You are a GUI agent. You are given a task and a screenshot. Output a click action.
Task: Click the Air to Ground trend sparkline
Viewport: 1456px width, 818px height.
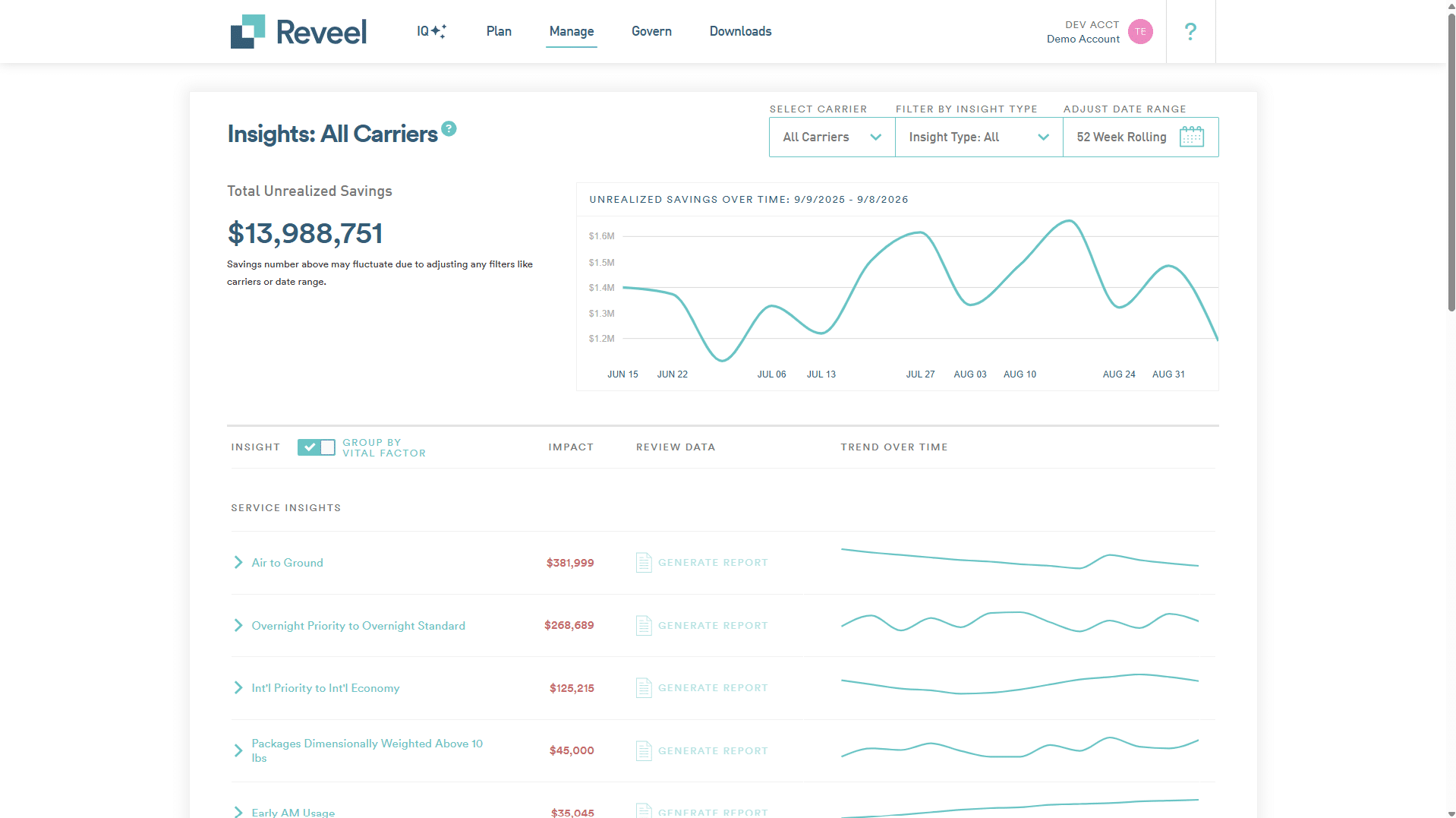coord(1020,559)
